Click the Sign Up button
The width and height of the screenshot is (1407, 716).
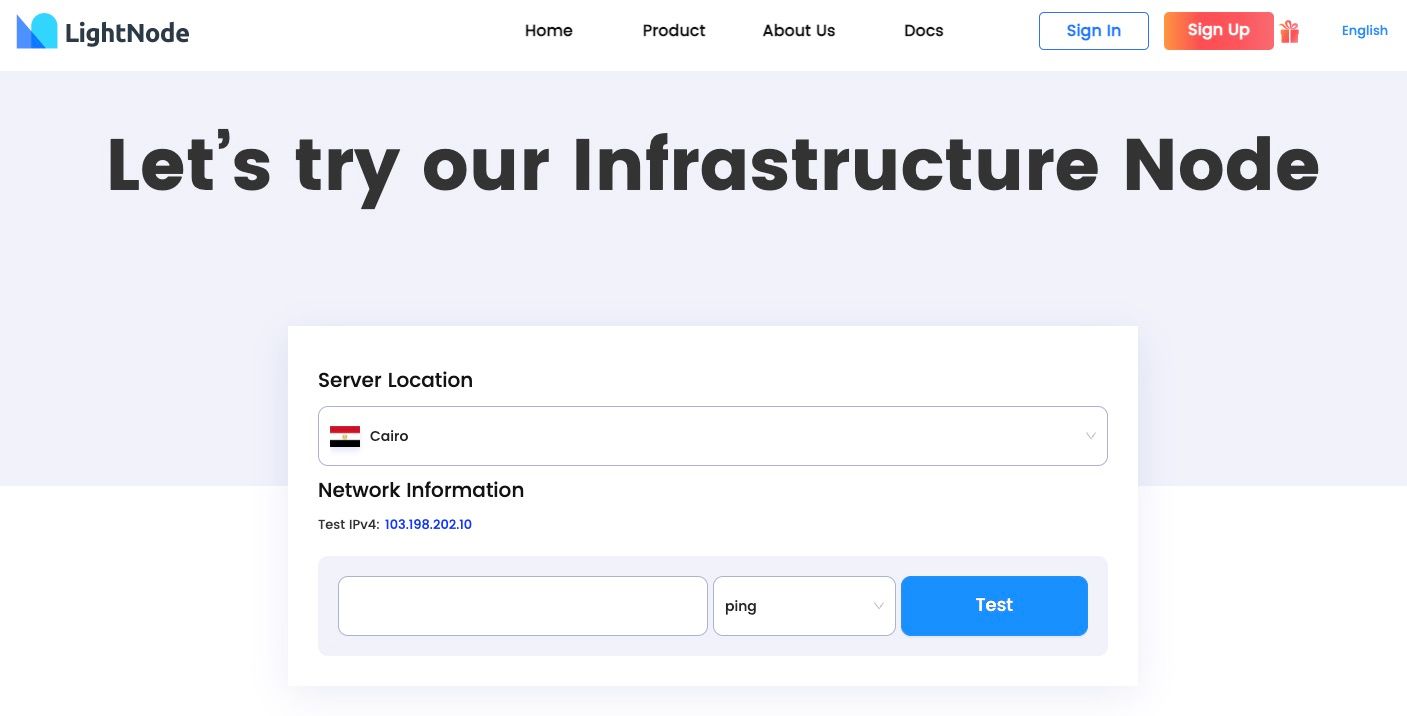(x=1218, y=31)
